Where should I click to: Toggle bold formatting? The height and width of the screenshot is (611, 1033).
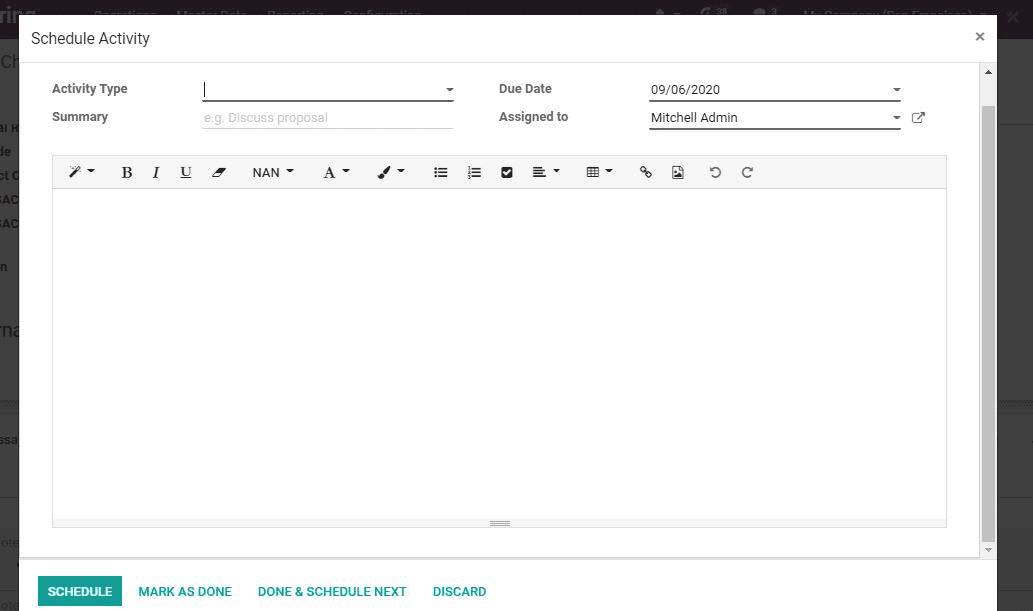pyautogui.click(x=126, y=172)
